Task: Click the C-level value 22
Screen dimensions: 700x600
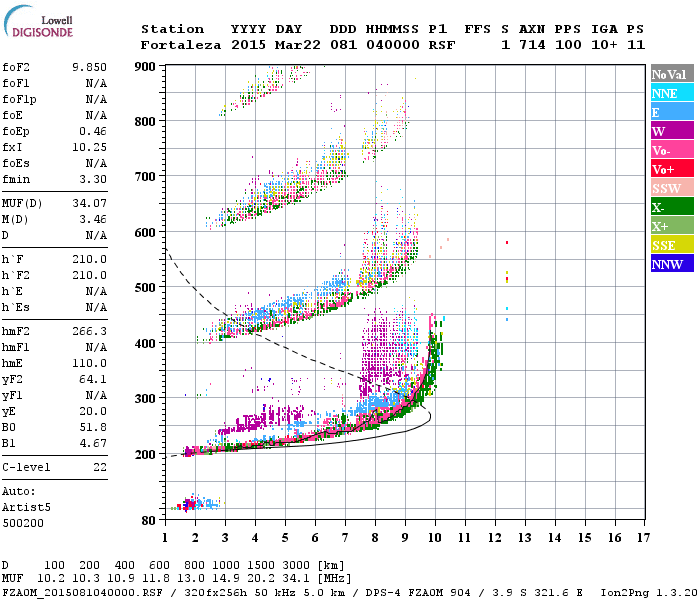Action: 100,467
